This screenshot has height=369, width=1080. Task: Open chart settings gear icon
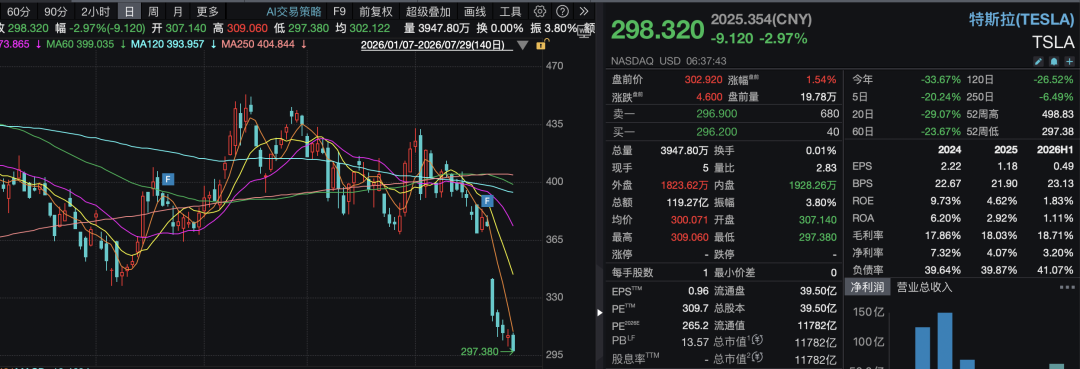coord(540,11)
